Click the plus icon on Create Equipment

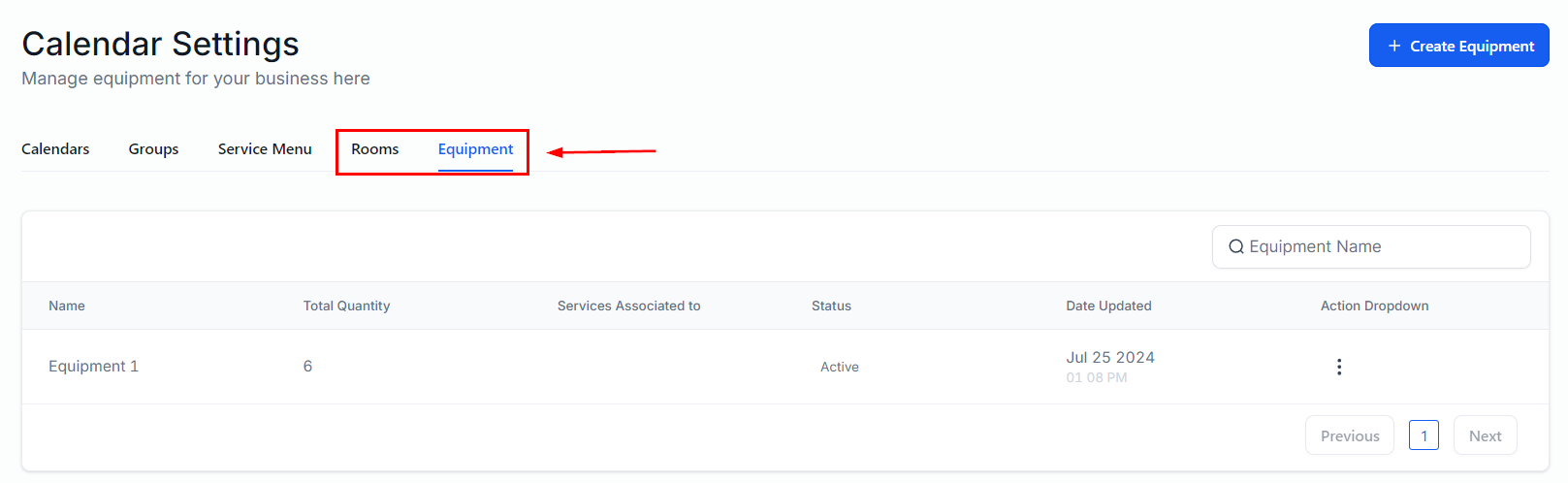(x=1394, y=46)
